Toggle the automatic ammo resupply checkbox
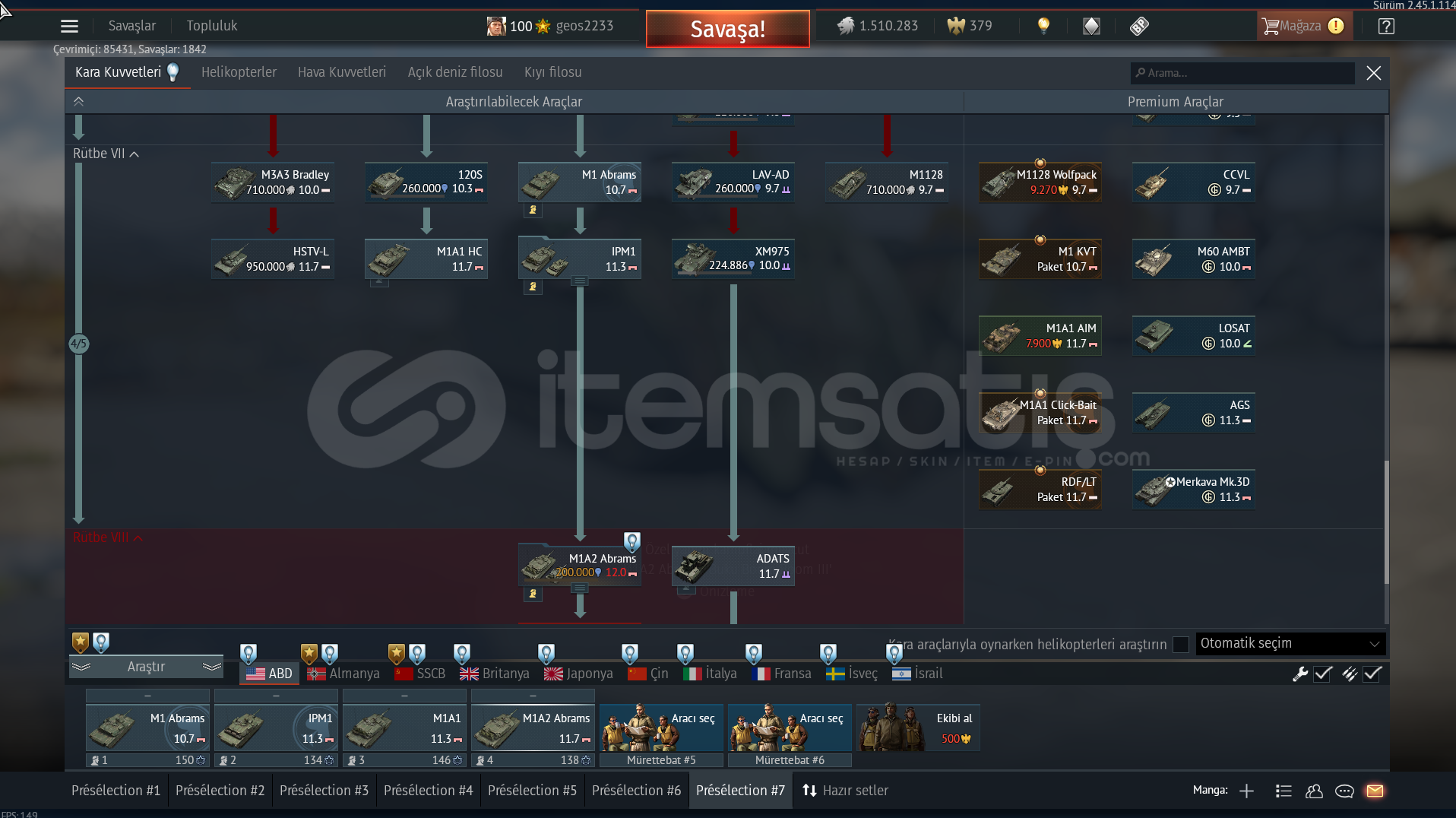This screenshot has height=818, width=1456. point(1372,674)
